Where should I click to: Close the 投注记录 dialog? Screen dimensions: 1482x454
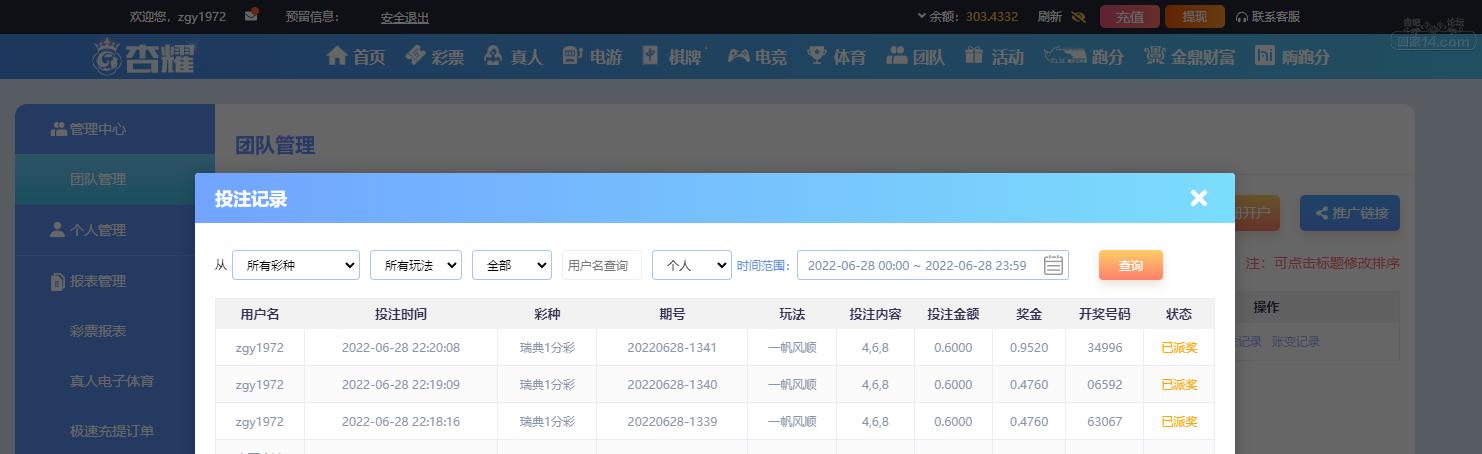[x=1199, y=198]
